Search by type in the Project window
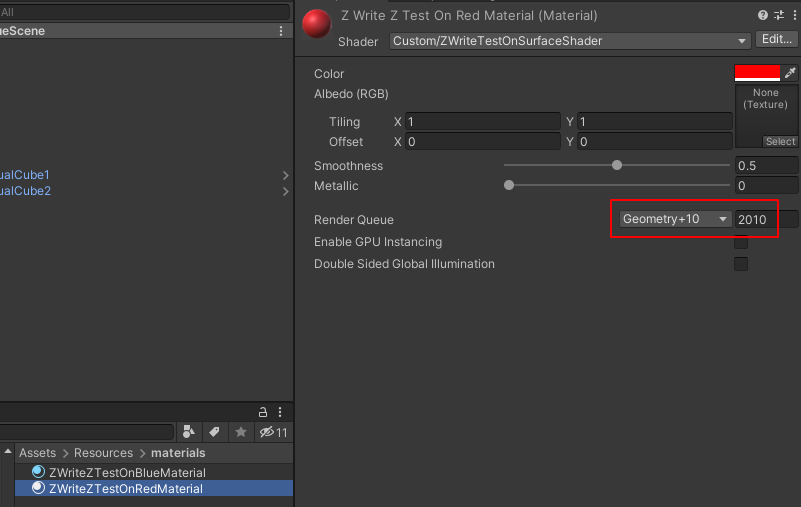The image size is (801, 507). [189, 432]
